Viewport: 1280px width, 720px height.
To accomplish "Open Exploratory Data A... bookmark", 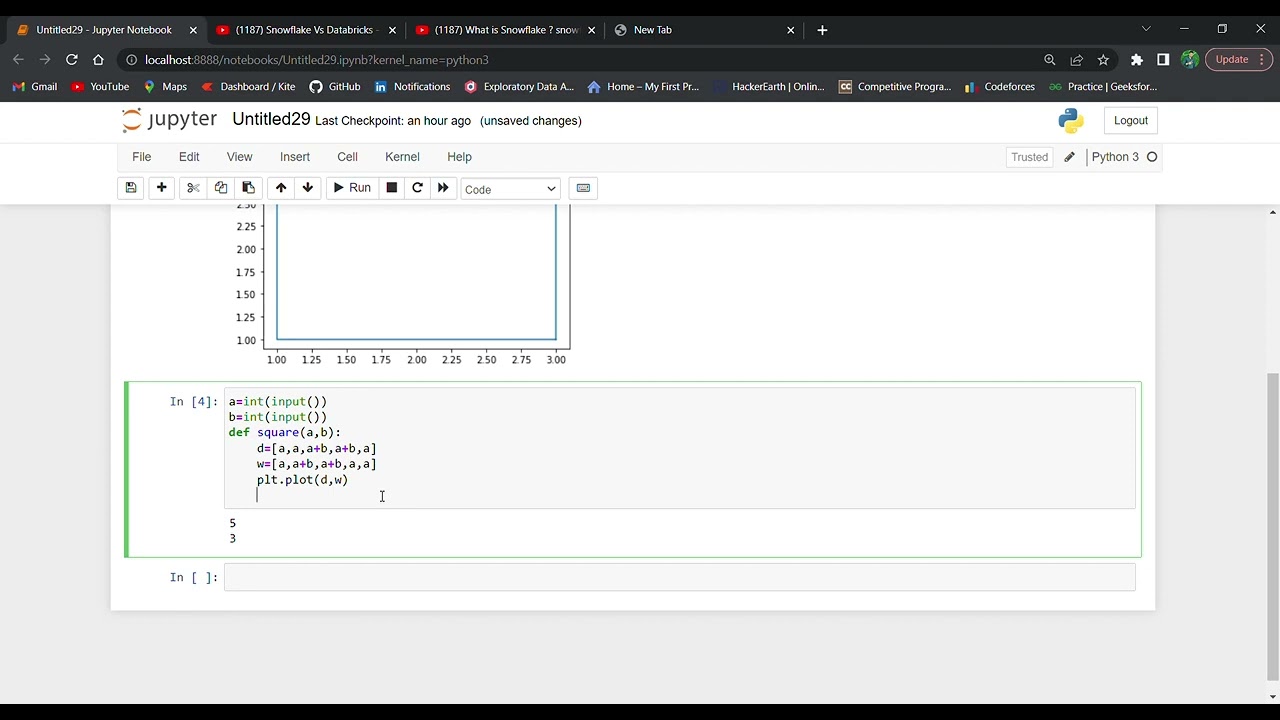I will coord(519,87).
